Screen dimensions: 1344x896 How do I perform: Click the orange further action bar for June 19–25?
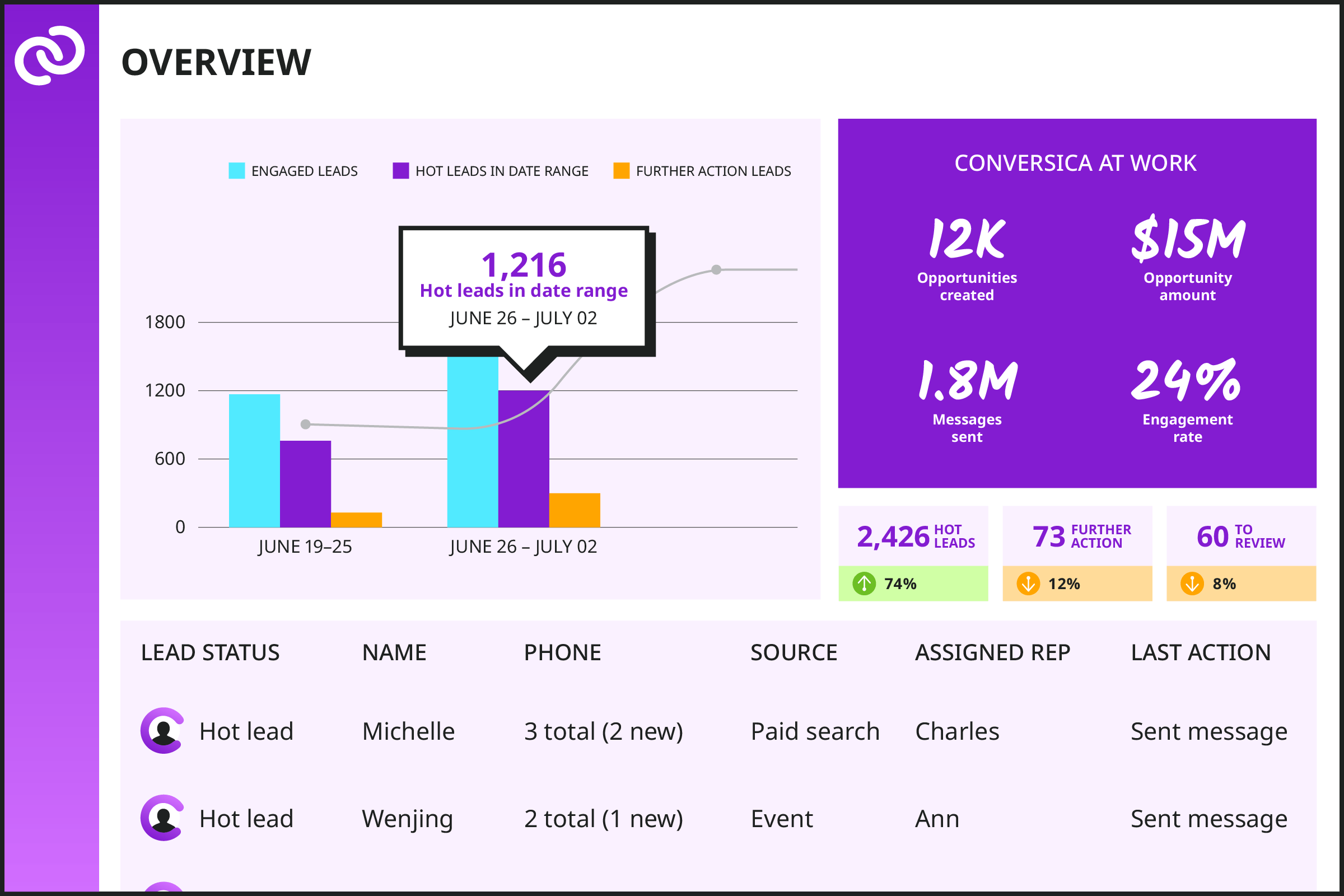tap(357, 520)
